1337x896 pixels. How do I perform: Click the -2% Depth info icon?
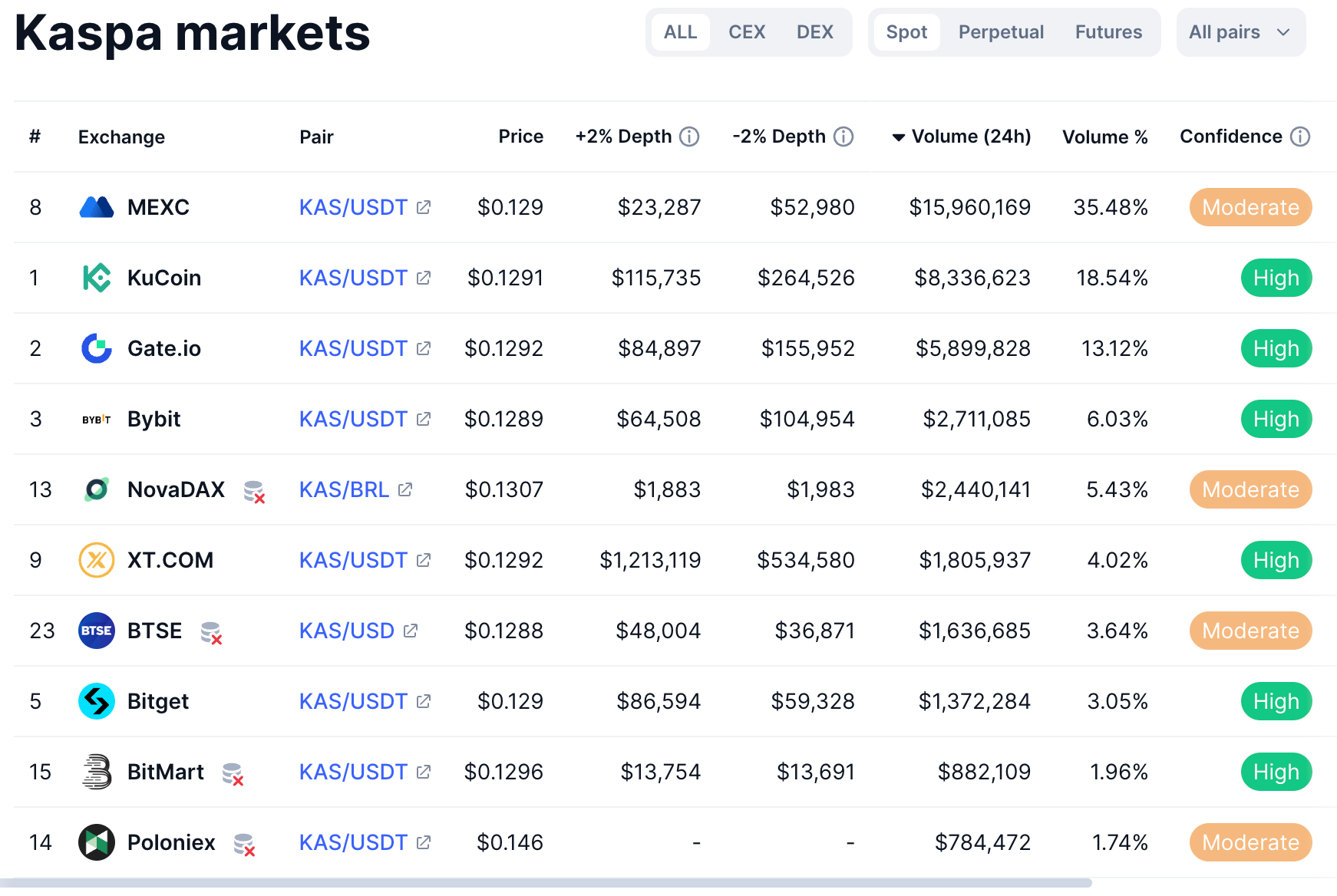coord(843,137)
